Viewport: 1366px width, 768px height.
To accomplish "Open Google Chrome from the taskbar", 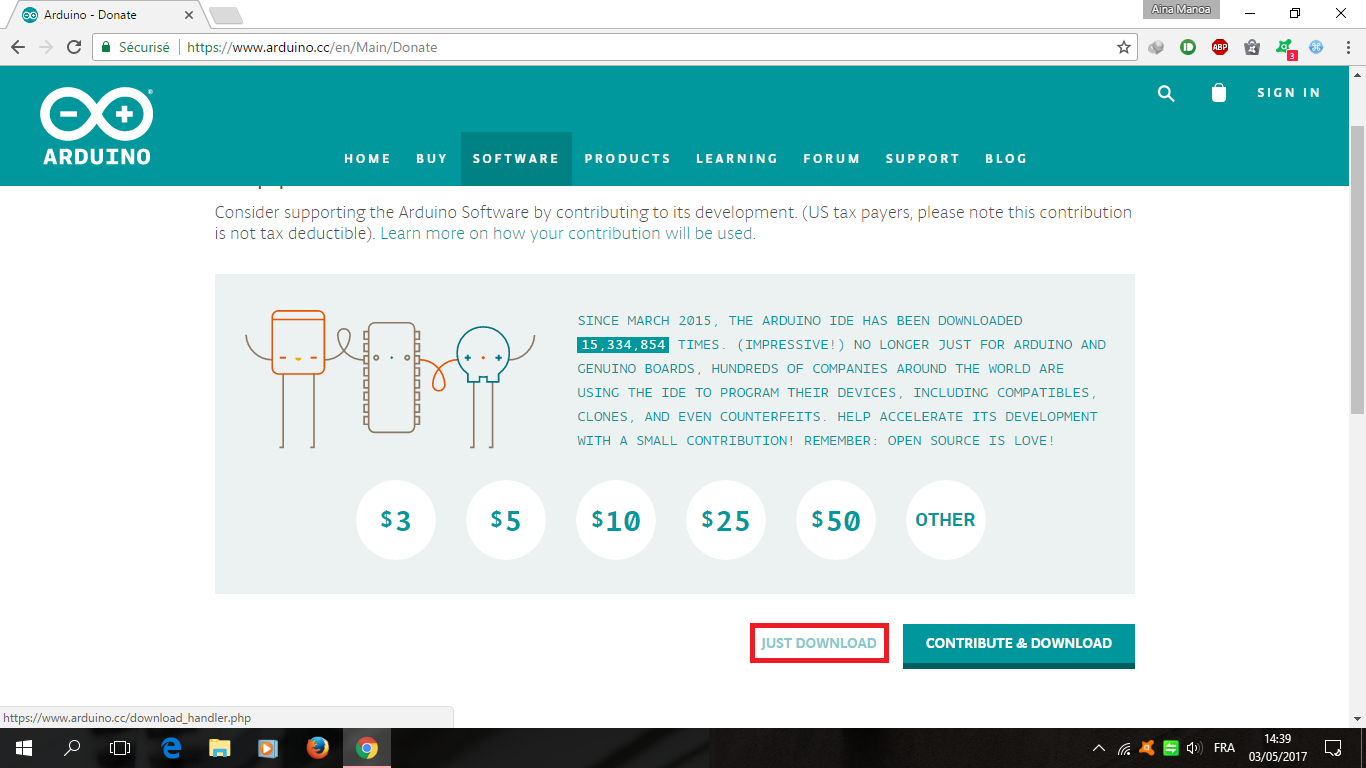I will 366,747.
